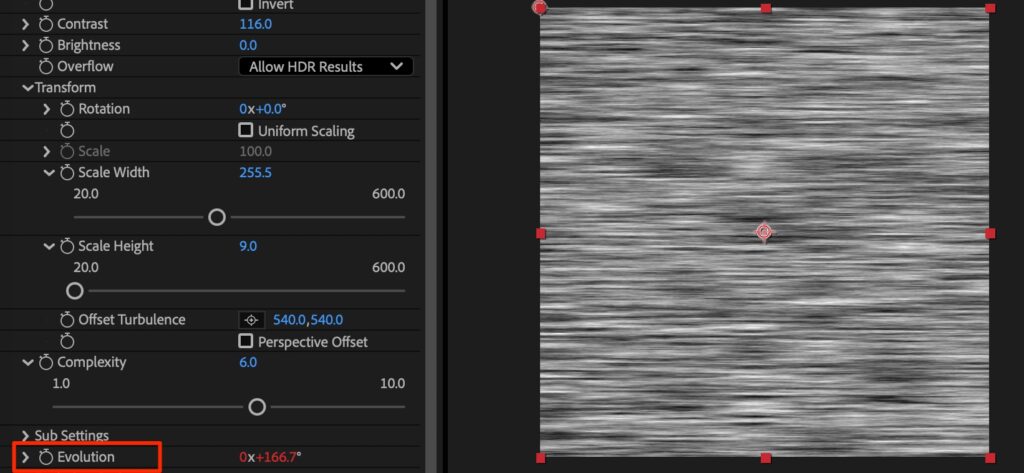The width and height of the screenshot is (1024, 473).
Task: Toggle the Complexity stopwatch icon
Action: click(x=46, y=363)
